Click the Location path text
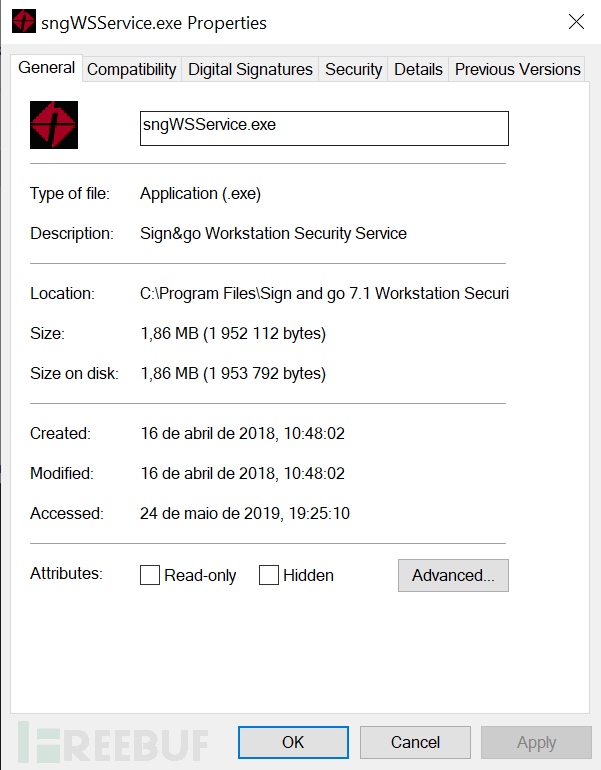The height and width of the screenshot is (770, 601). [x=324, y=293]
